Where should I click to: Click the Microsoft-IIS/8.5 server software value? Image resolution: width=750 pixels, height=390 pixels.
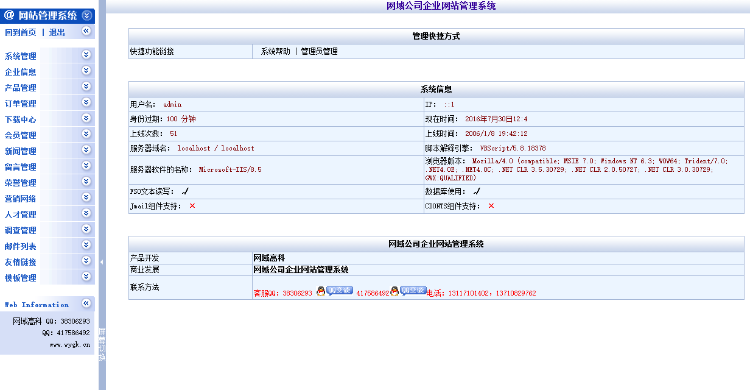coord(230,169)
